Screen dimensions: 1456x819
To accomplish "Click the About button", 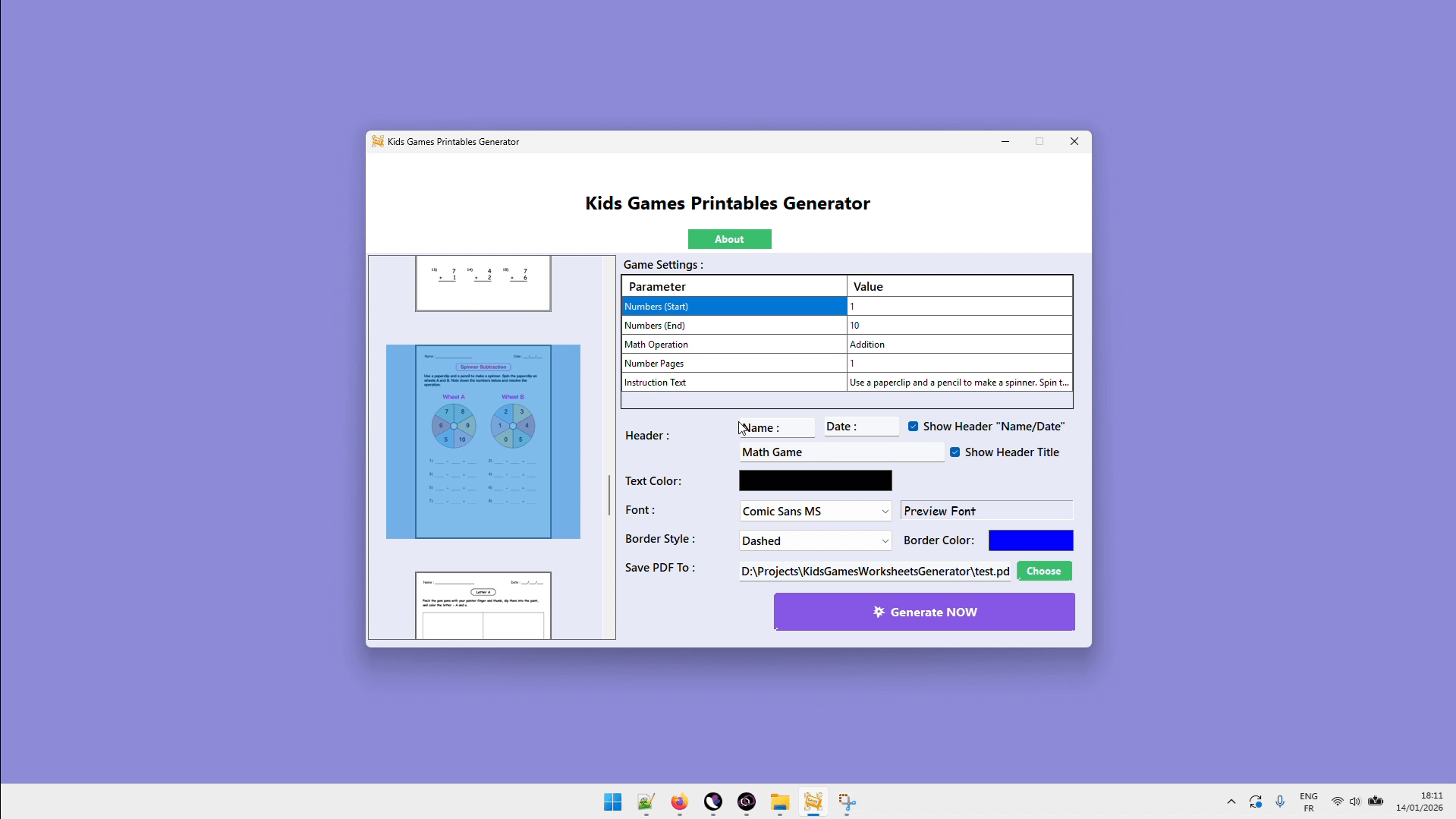I will pos(729,239).
